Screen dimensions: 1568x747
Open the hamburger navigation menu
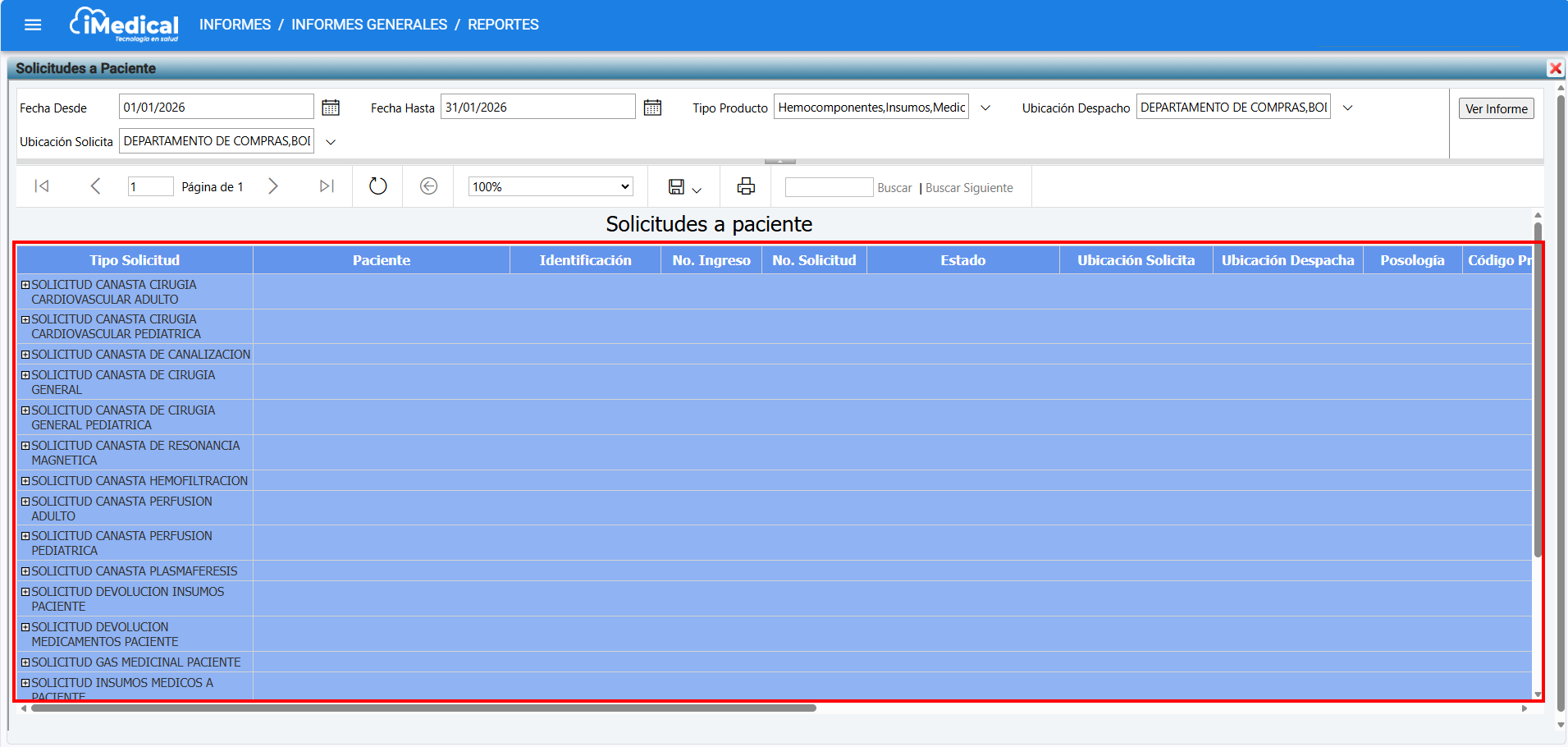(33, 25)
